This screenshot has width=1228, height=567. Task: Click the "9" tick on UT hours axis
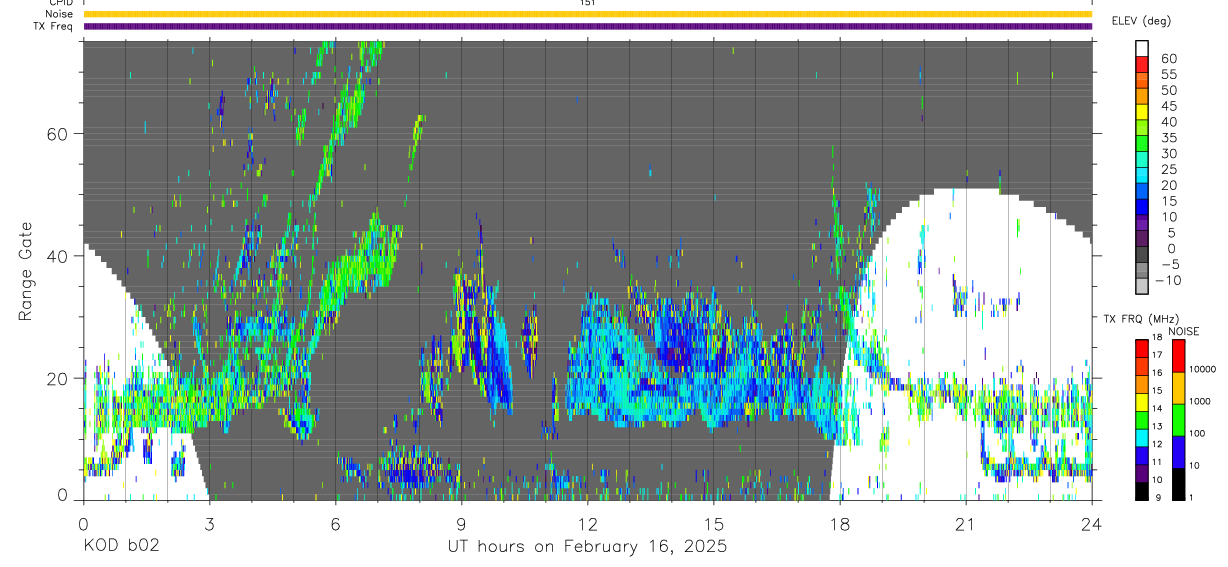462,524
